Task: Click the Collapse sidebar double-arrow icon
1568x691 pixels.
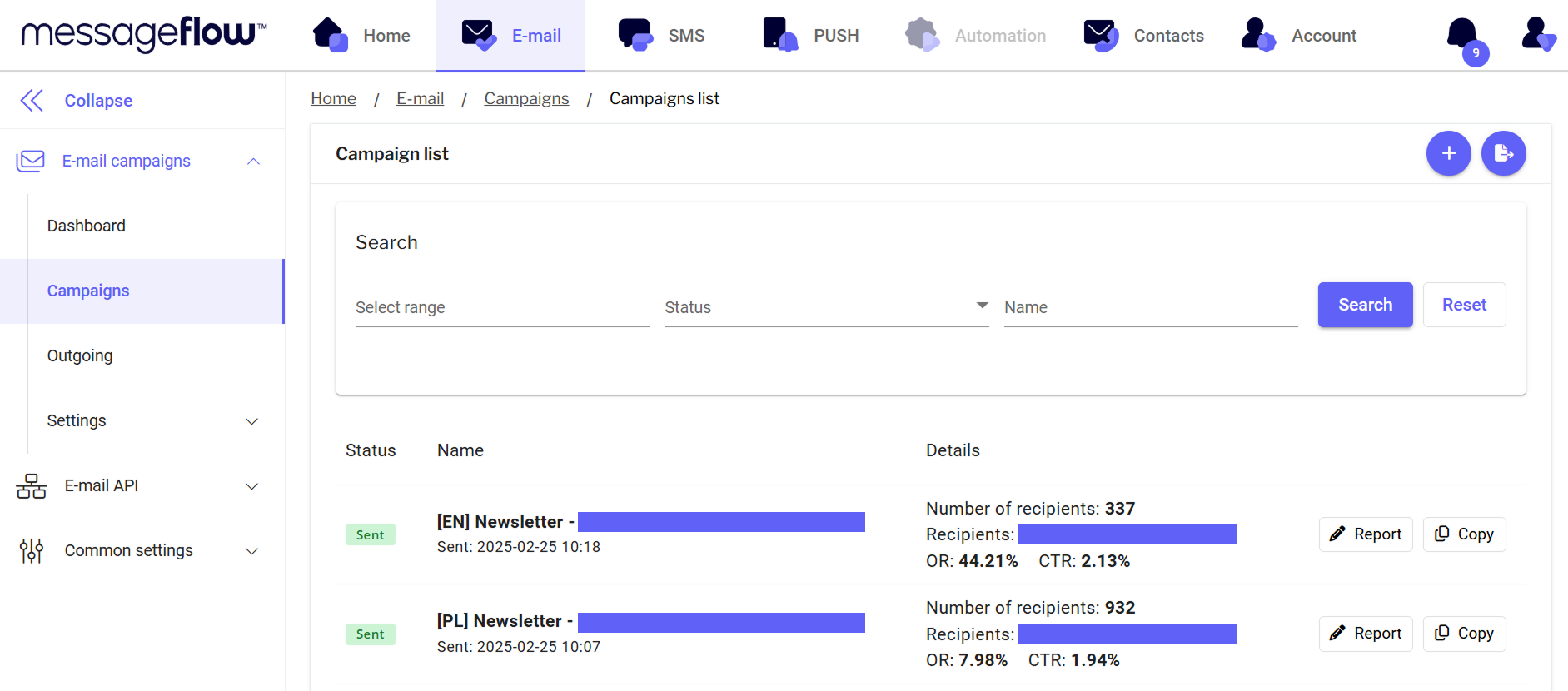Action: pos(32,101)
